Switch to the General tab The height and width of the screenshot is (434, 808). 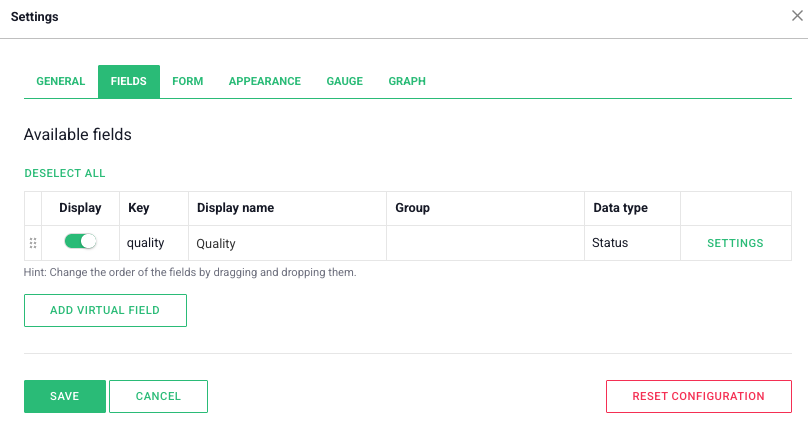(61, 81)
